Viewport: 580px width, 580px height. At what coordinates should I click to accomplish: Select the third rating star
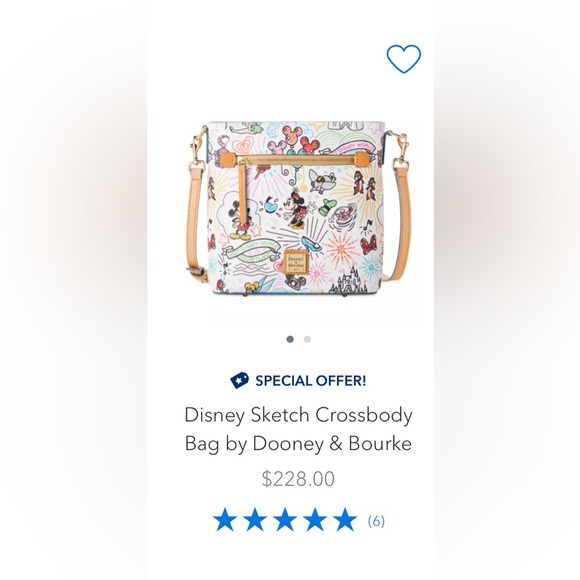285,520
